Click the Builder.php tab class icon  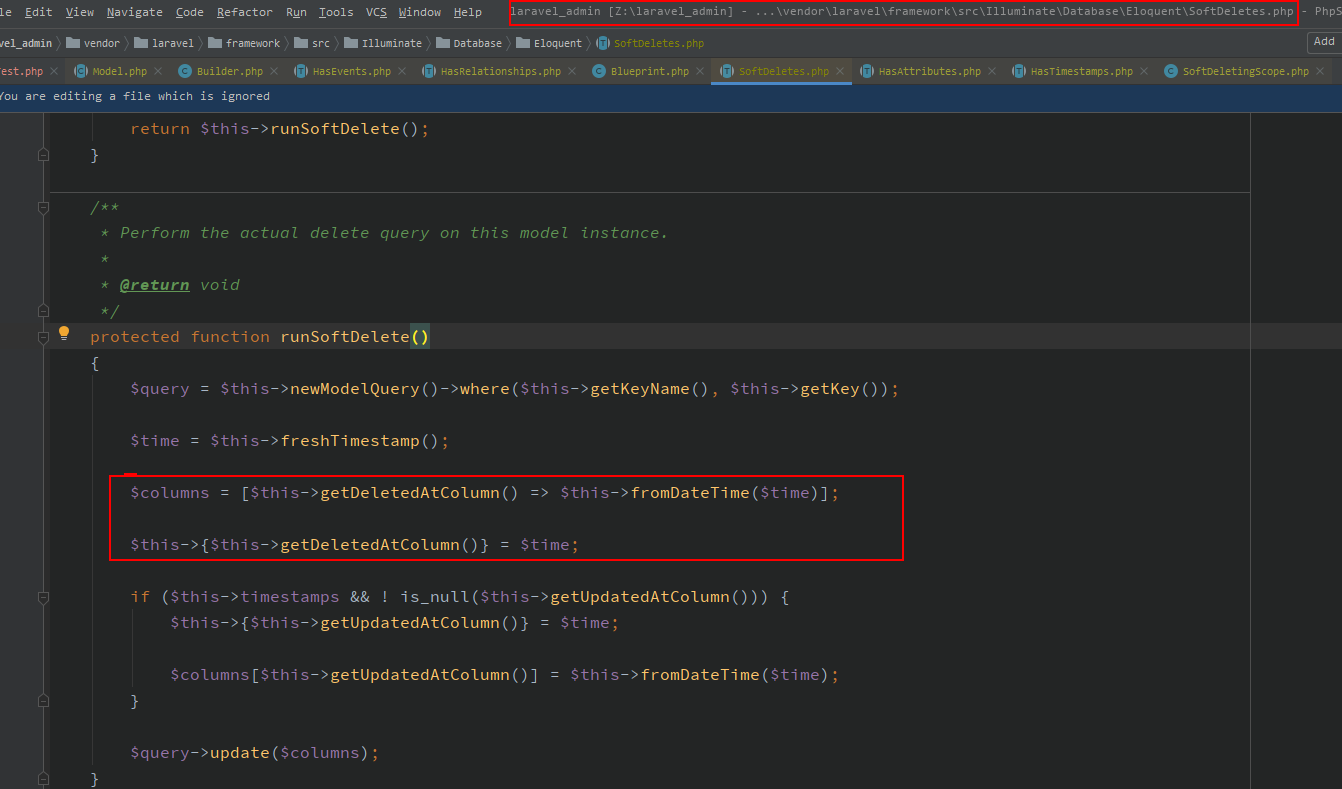tap(185, 72)
